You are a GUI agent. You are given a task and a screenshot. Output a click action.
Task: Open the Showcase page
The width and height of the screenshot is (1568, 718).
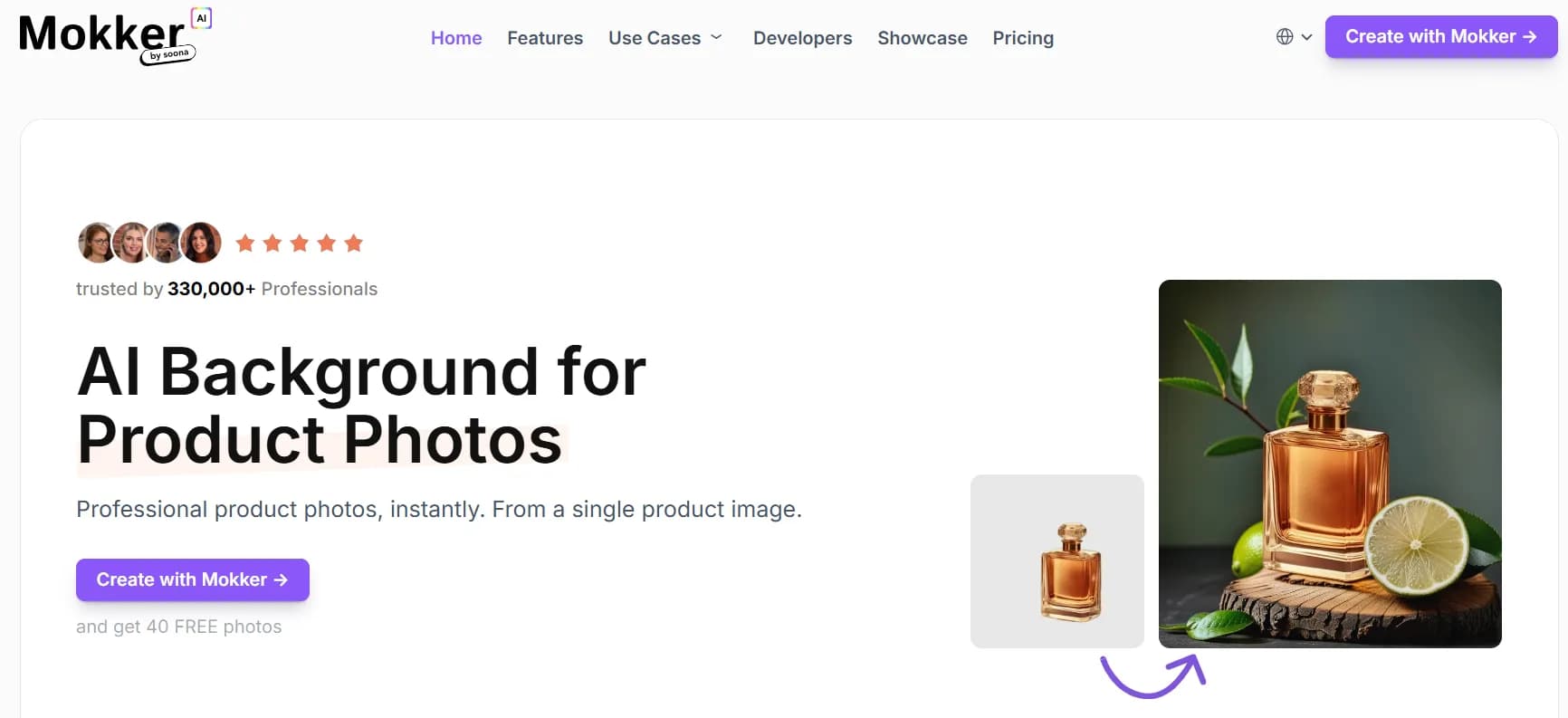click(922, 38)
